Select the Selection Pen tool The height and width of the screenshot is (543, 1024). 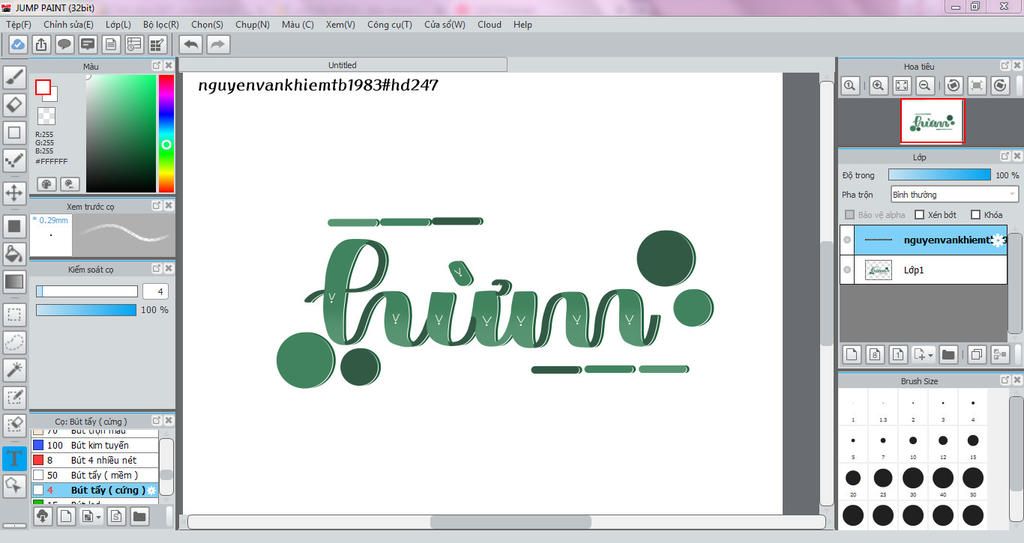pyautogui.click(x=14, y=397)
